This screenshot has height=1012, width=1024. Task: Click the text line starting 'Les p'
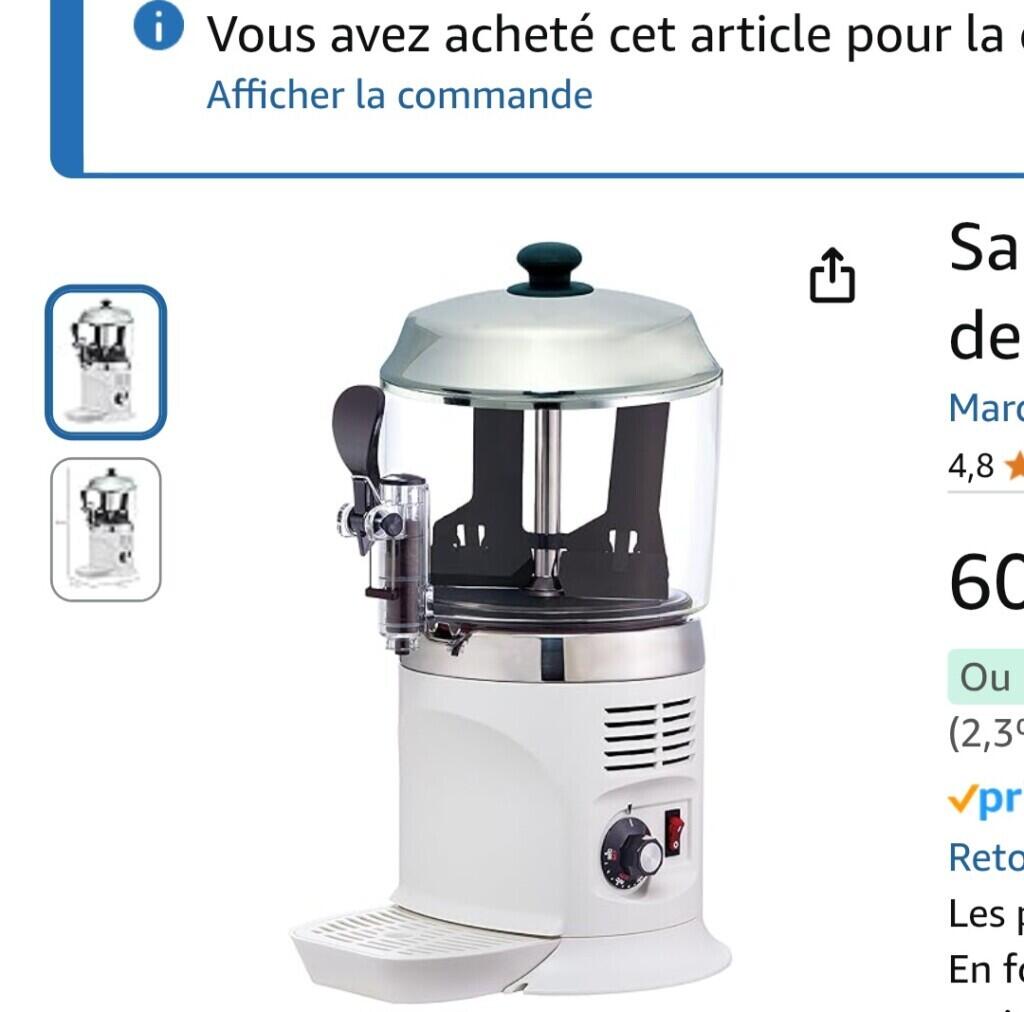click(986, 913)
